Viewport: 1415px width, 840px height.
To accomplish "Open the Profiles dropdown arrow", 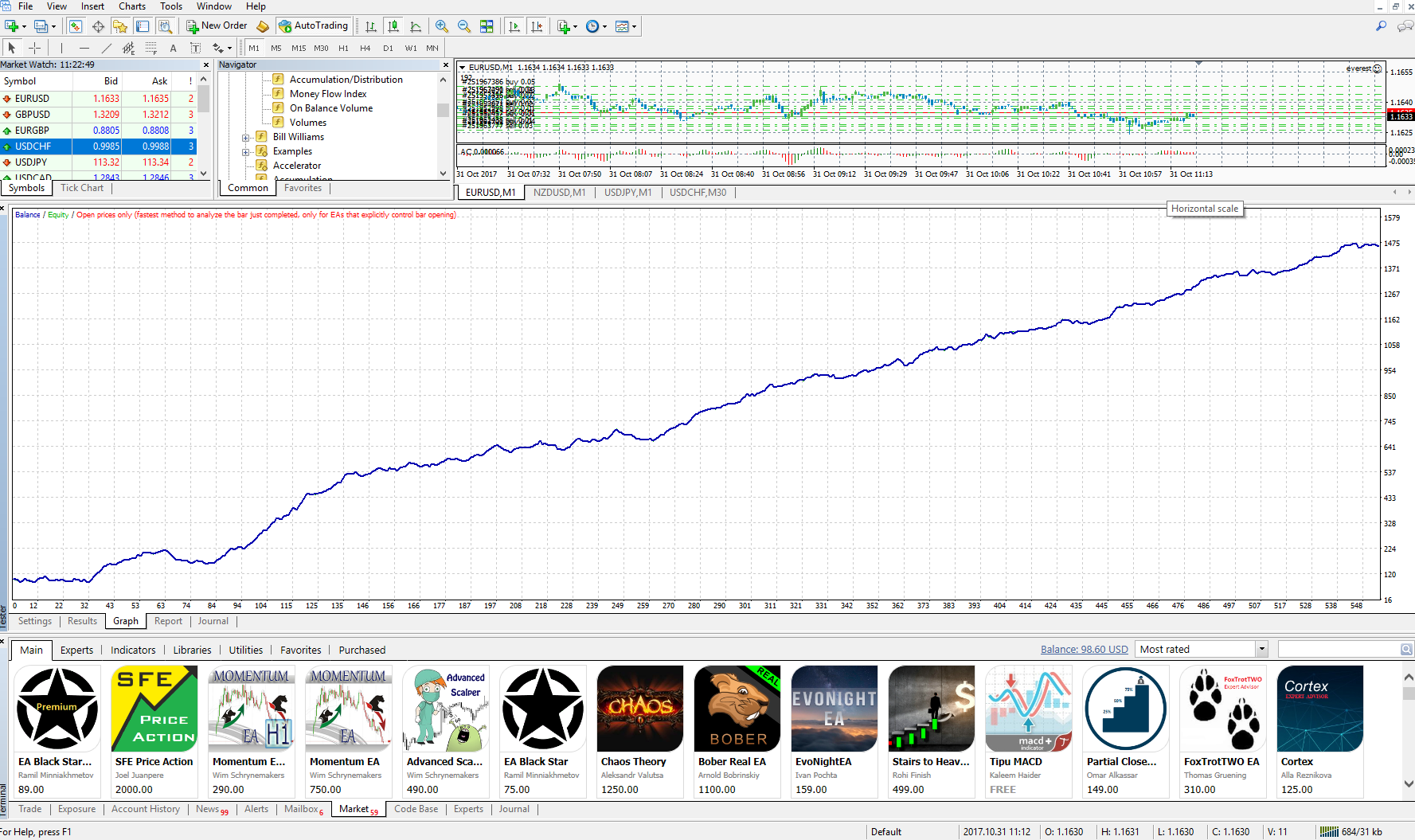I will pos(53,26).
